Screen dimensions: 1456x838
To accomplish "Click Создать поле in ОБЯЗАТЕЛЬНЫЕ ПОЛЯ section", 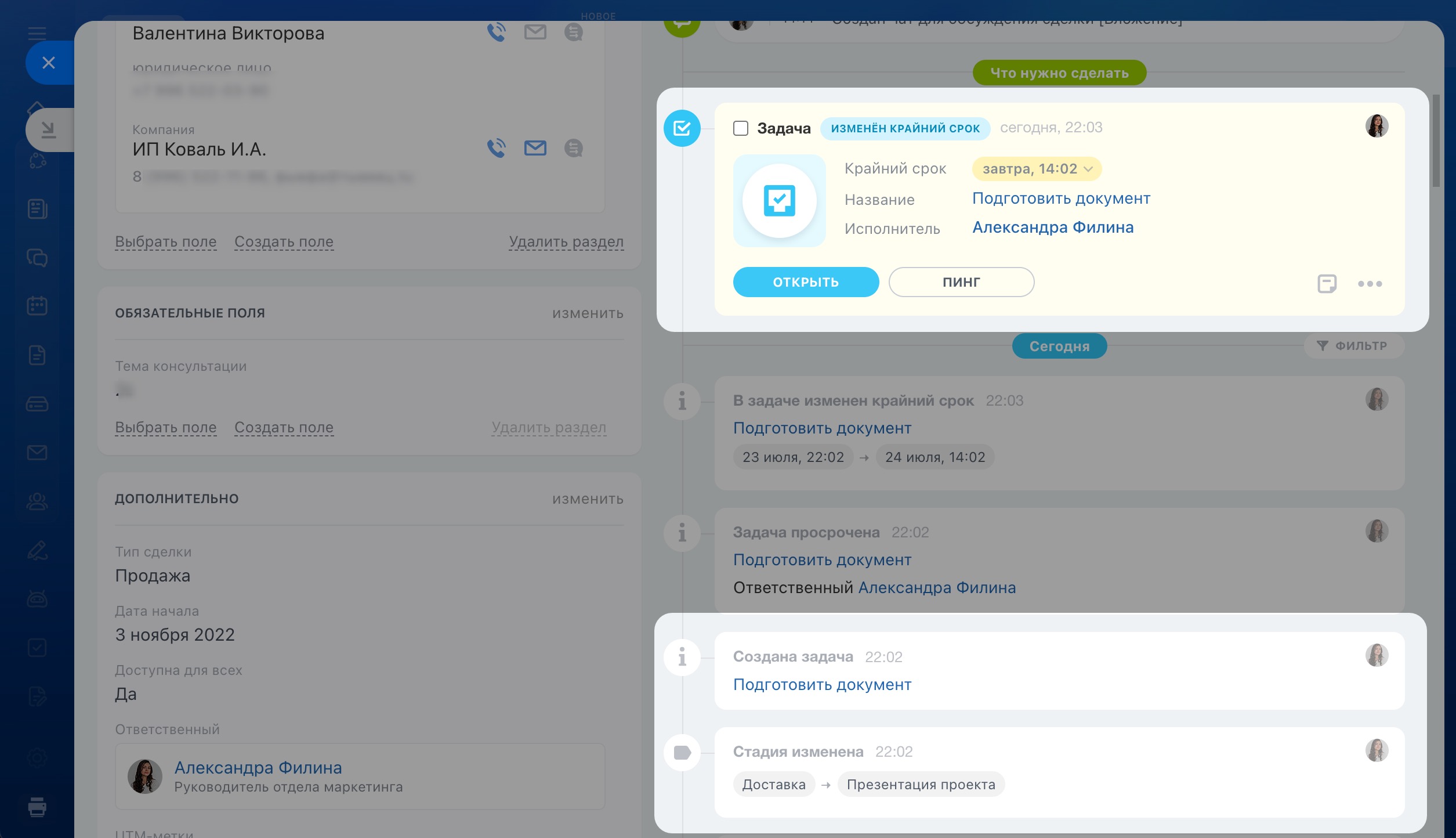I will [284, 427].
